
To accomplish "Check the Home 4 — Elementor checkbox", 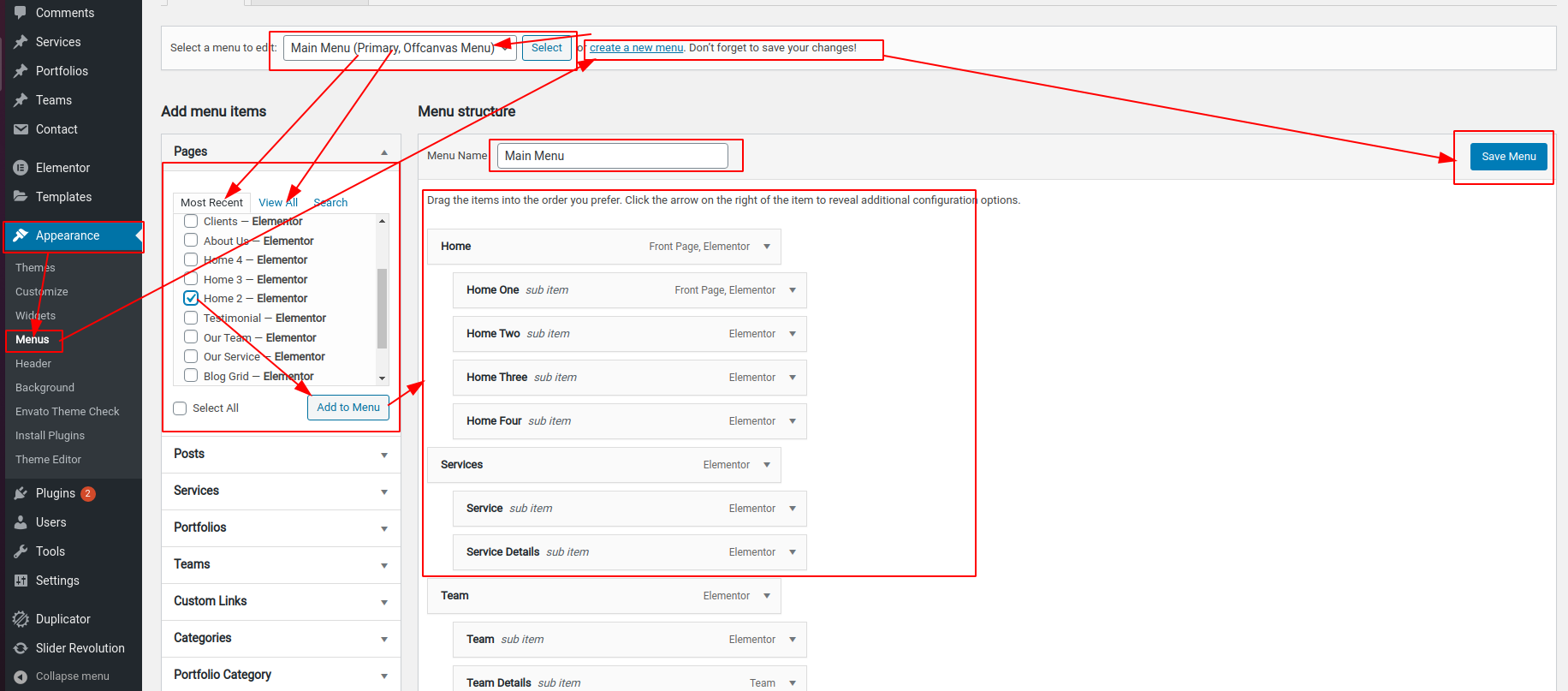I will (191, 259).
